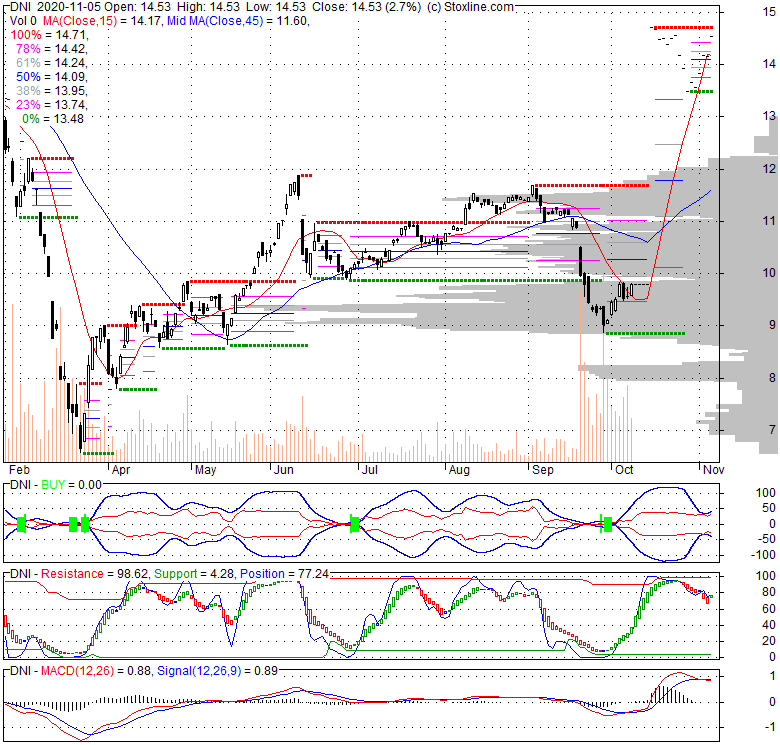Click price level 11 on the price axis

coord(769,221)
